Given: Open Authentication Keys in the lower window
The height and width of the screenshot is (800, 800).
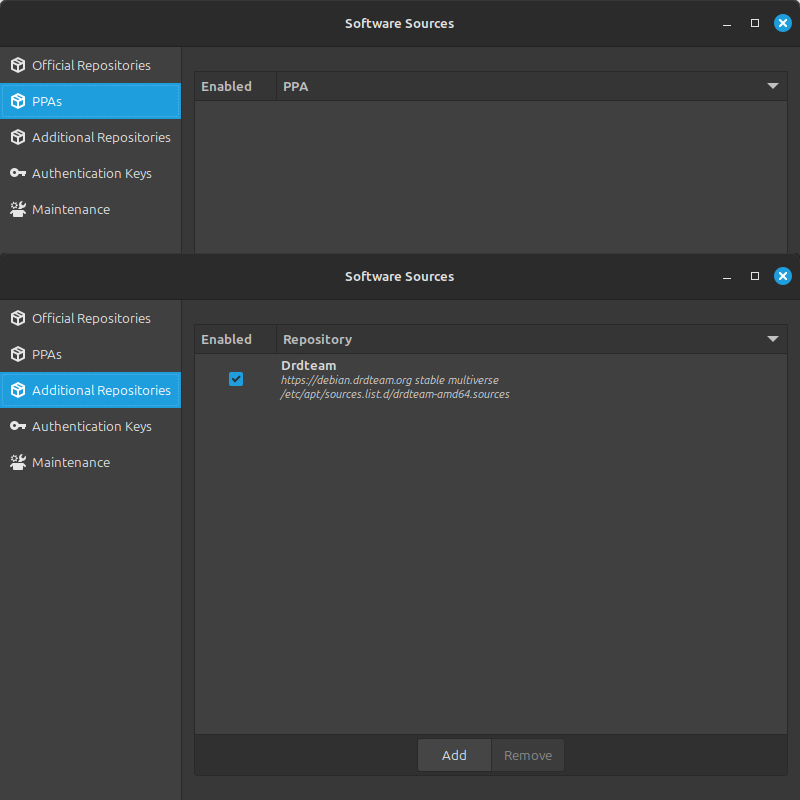Looking at the screenshot, I should (x=90, y=426).
